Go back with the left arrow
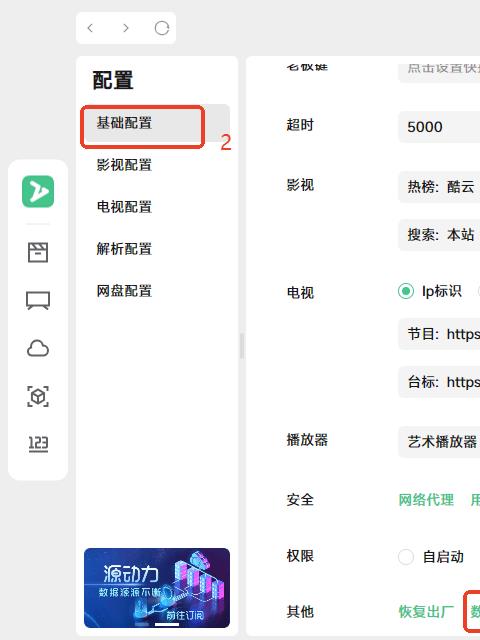Screen dimensions: 480x640 point(90,28)
